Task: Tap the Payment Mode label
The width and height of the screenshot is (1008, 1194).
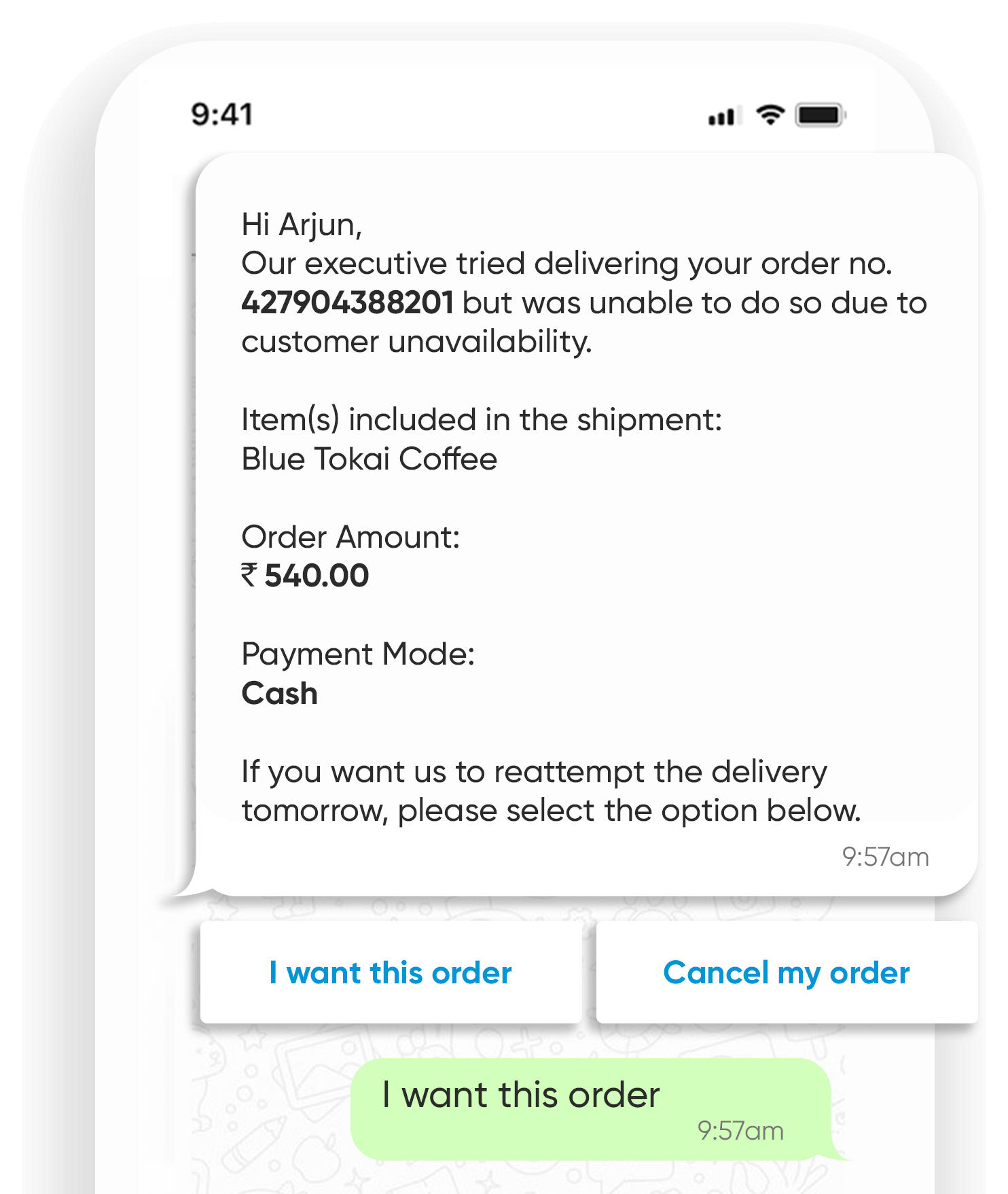Action: [358, 654]
